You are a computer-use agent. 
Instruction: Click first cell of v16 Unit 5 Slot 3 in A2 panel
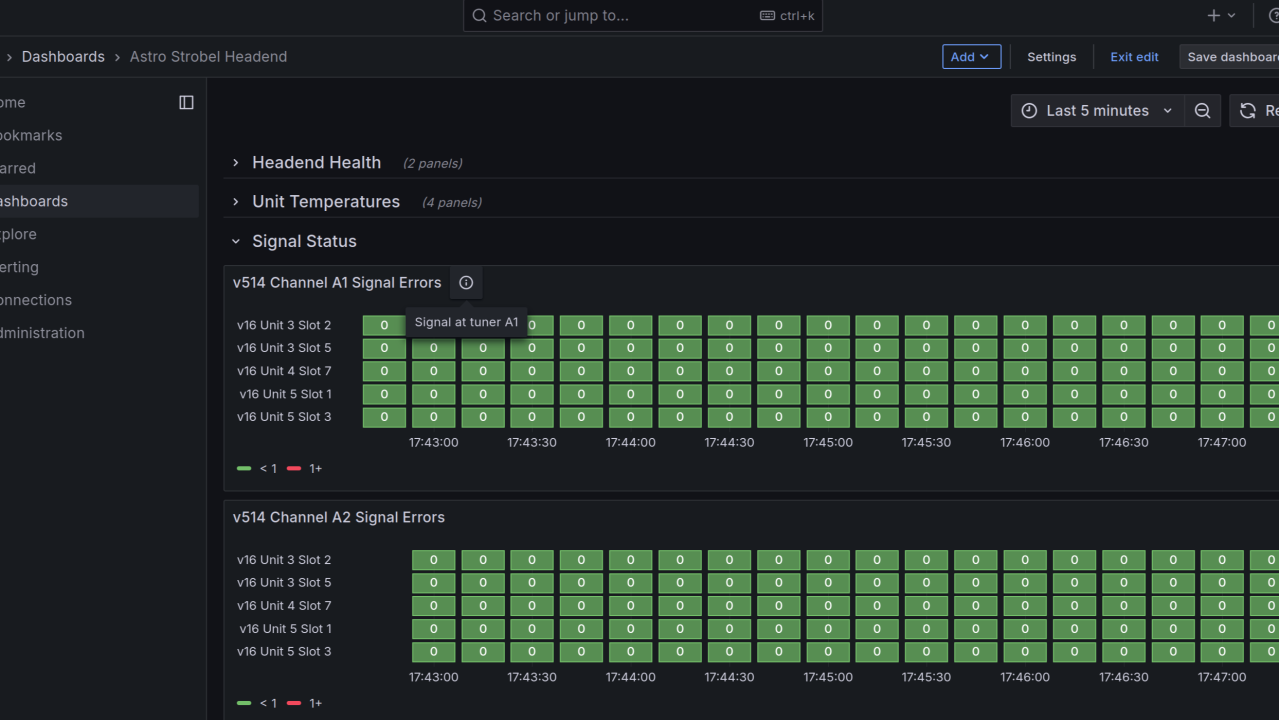(433, 652)
